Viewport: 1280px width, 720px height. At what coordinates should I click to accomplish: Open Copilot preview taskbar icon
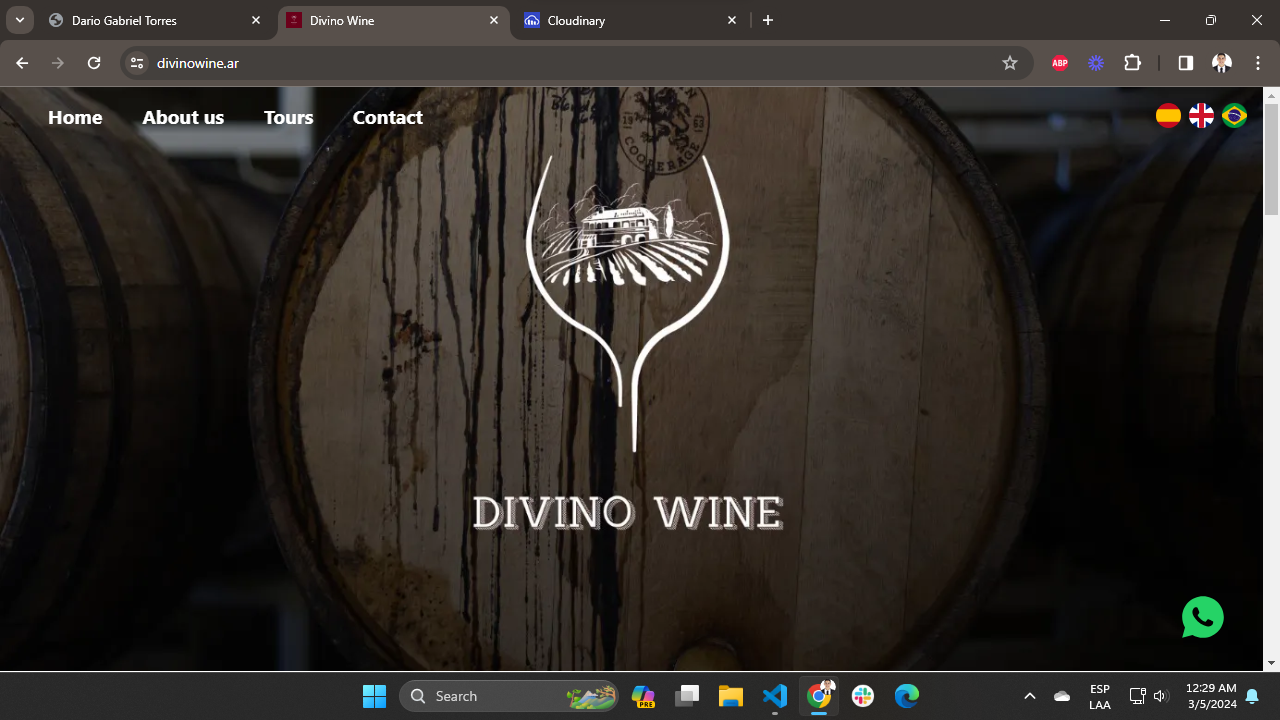(x=643, y=696)
